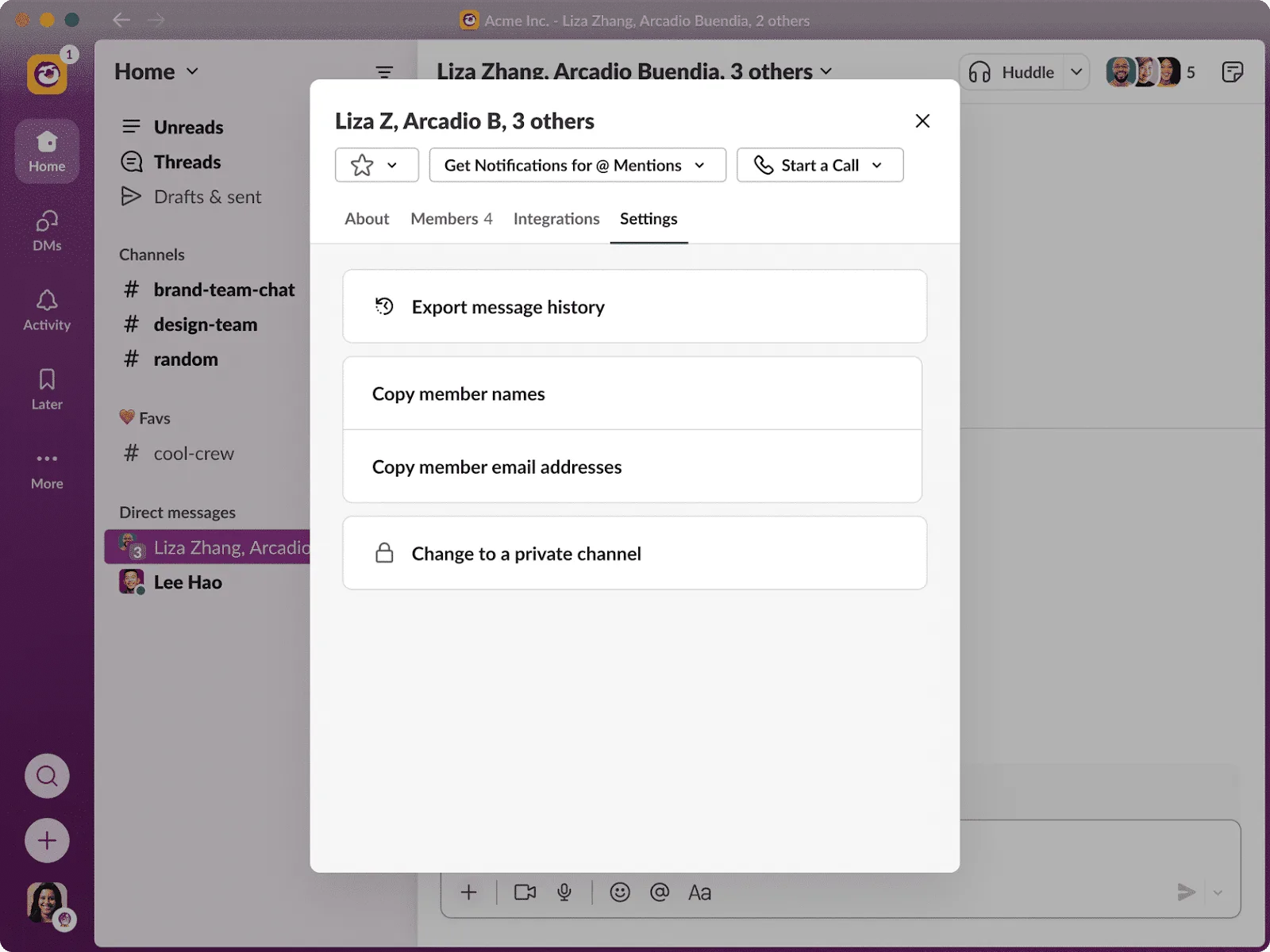Open the DMs view from the sidebar
This screenshot has height=952, width=1270.
pyautogui.click(x=47, y=230)
